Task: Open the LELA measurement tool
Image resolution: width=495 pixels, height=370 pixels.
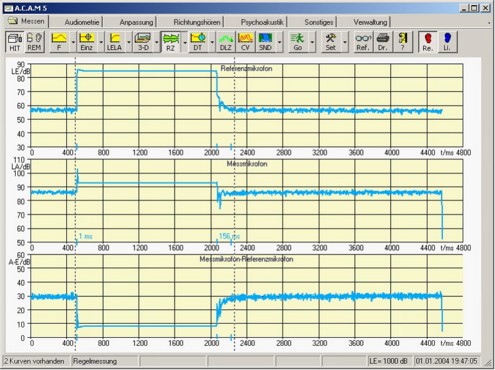Action: (x=114, y=42)
